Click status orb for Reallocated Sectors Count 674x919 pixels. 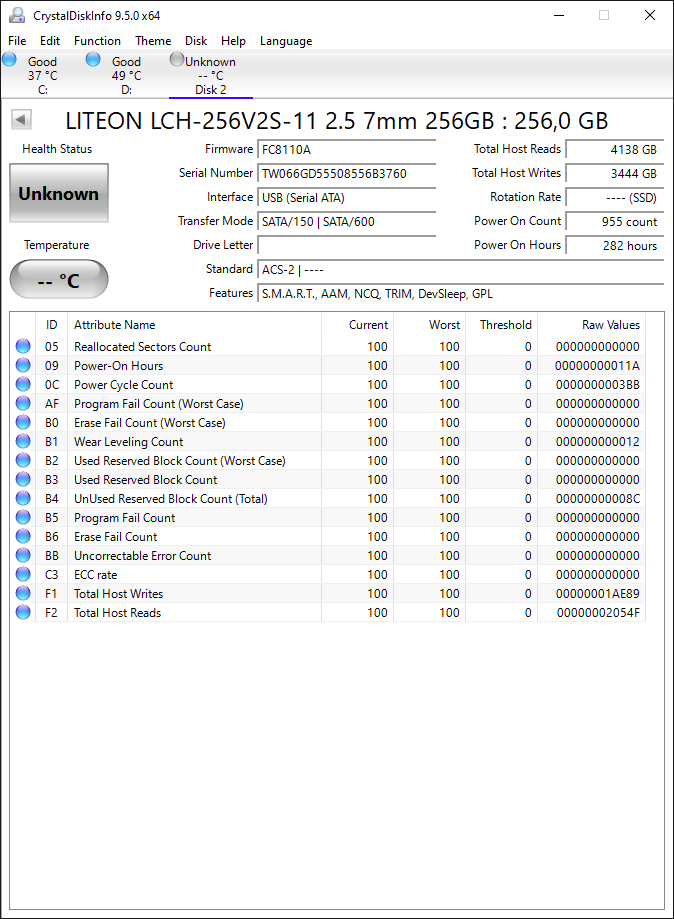tap(23, 346)
